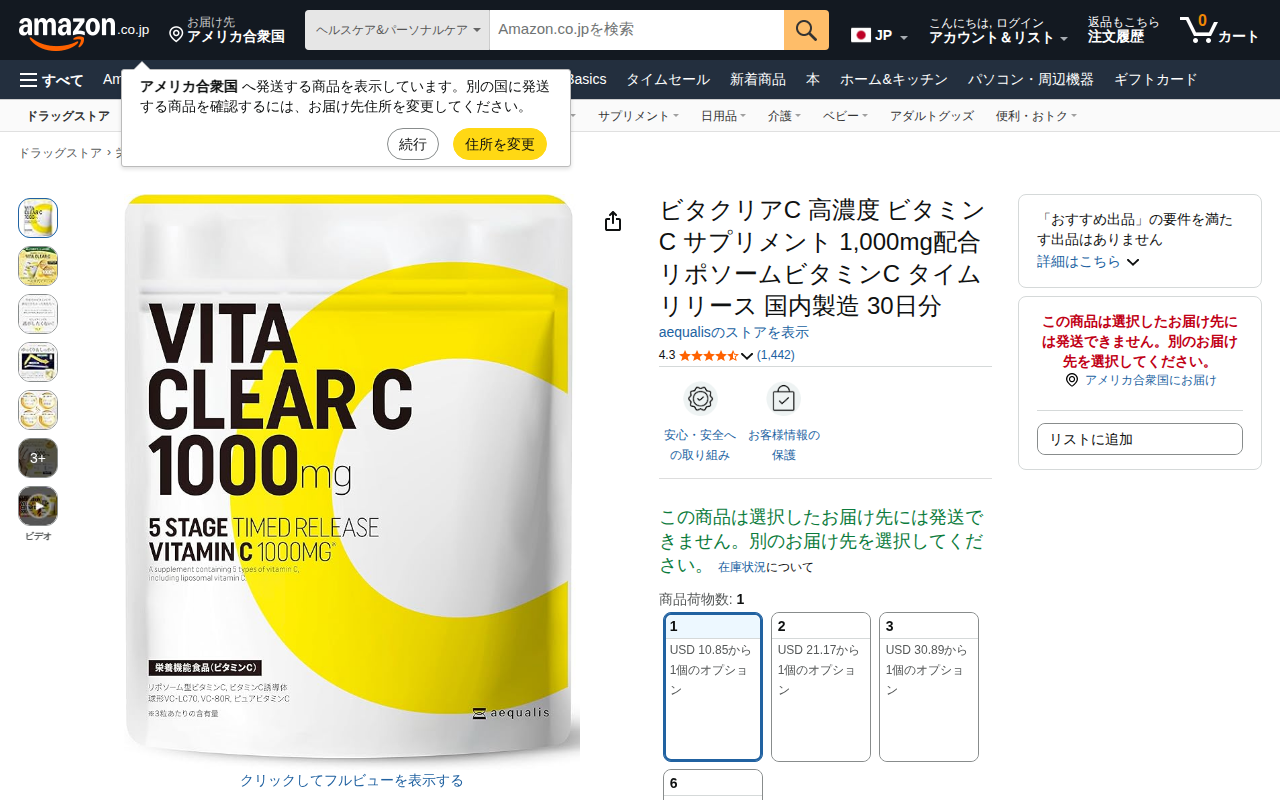This screenshot has width=1280, height=800.
Task: Click the リストに追加 button
Action: pos(1140,439)
